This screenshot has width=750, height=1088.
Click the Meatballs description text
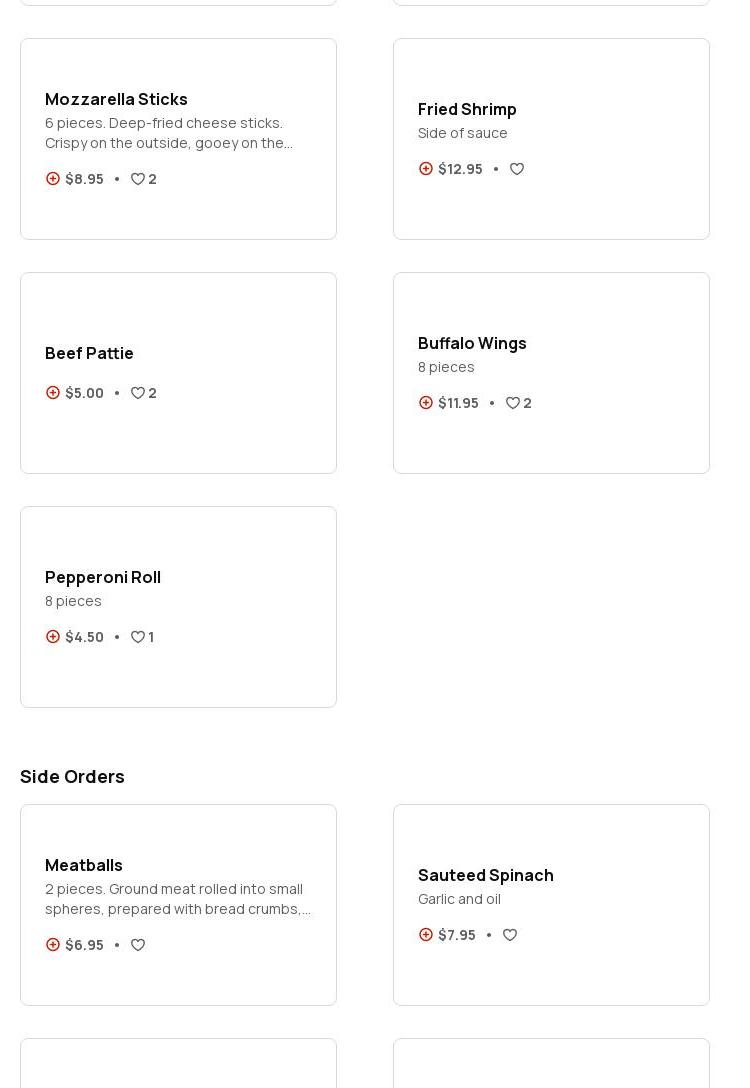point(177,899)
